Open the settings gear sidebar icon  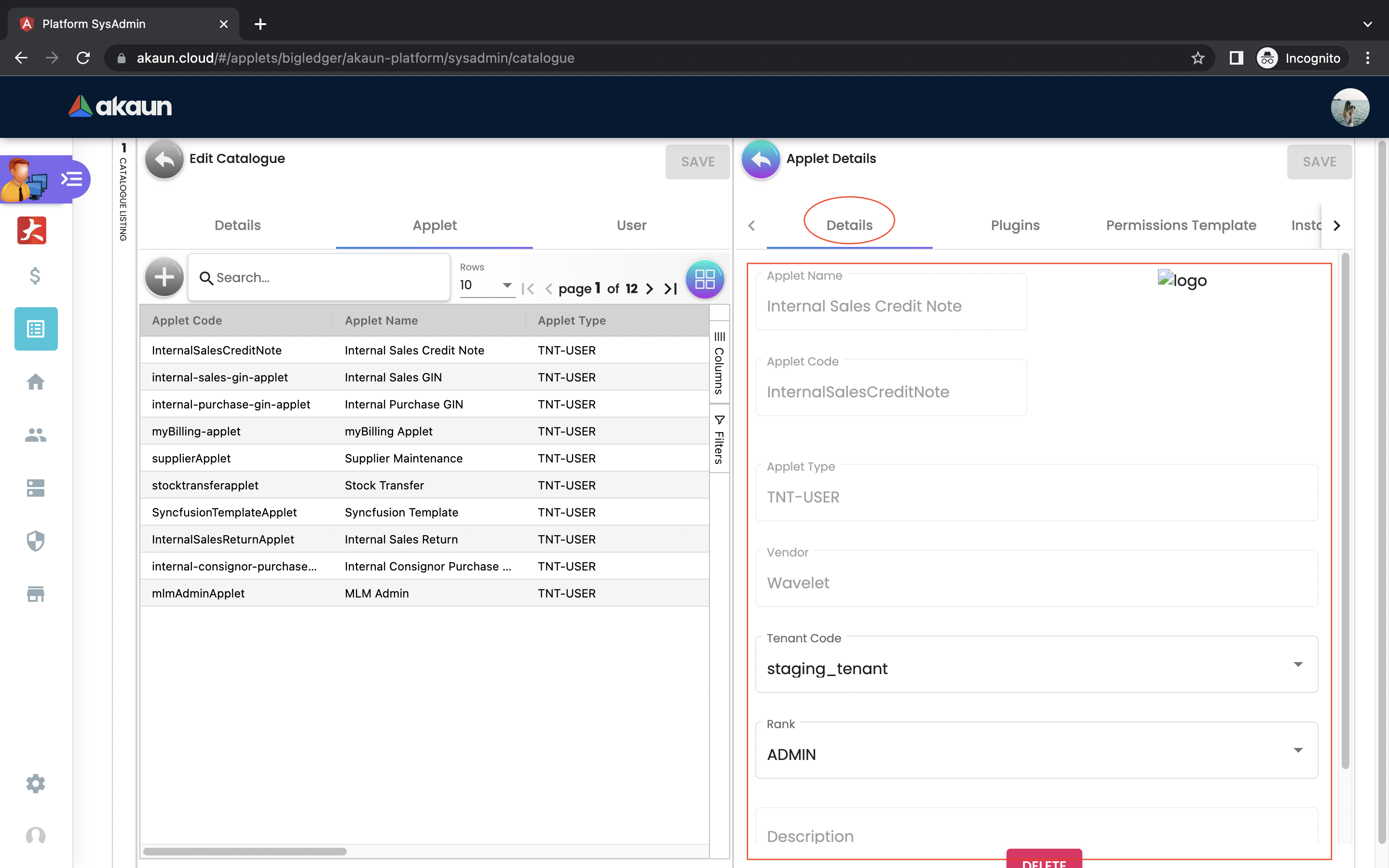coord(36,784)
